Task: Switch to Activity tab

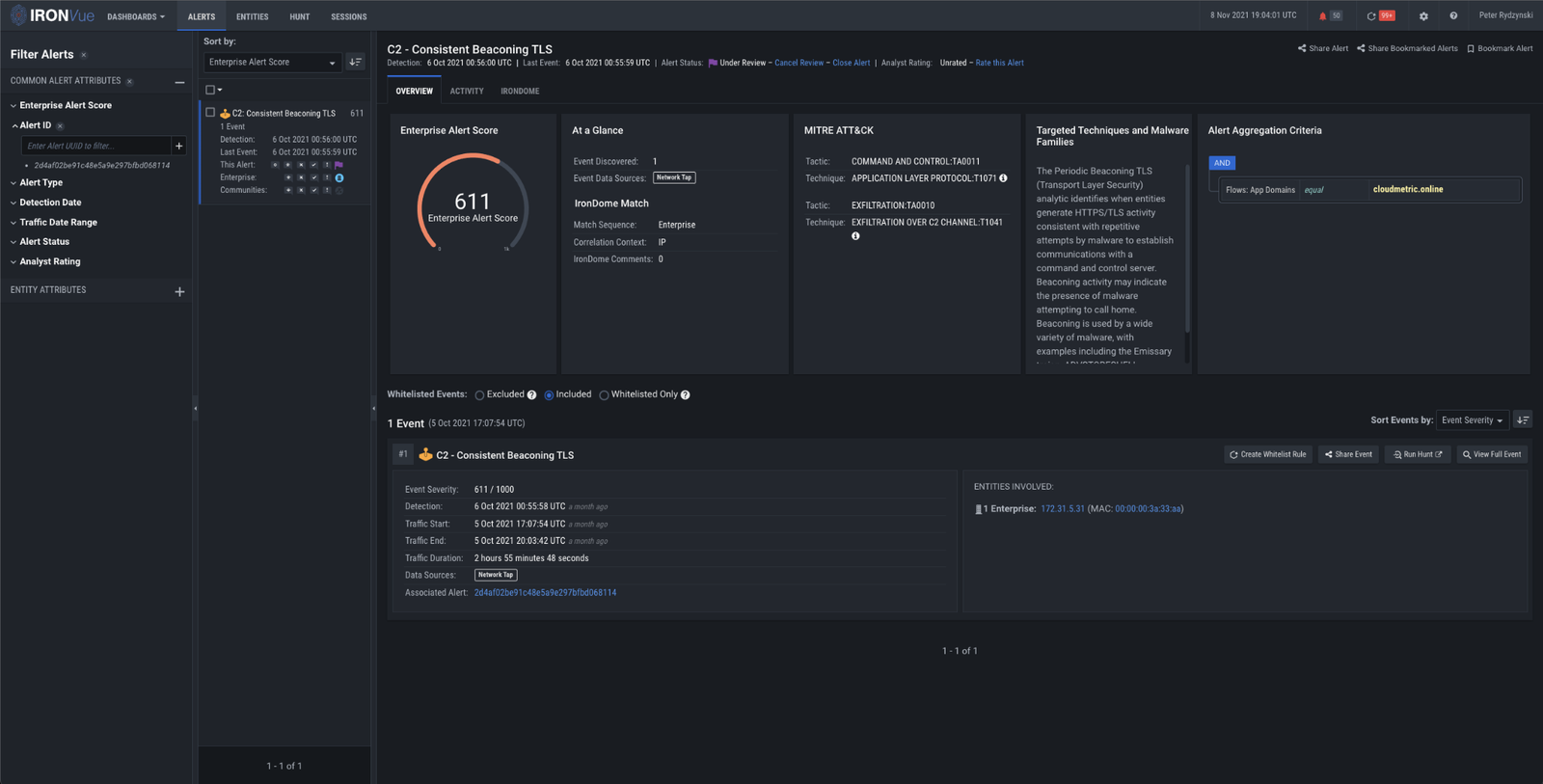Action: [467, 91]
